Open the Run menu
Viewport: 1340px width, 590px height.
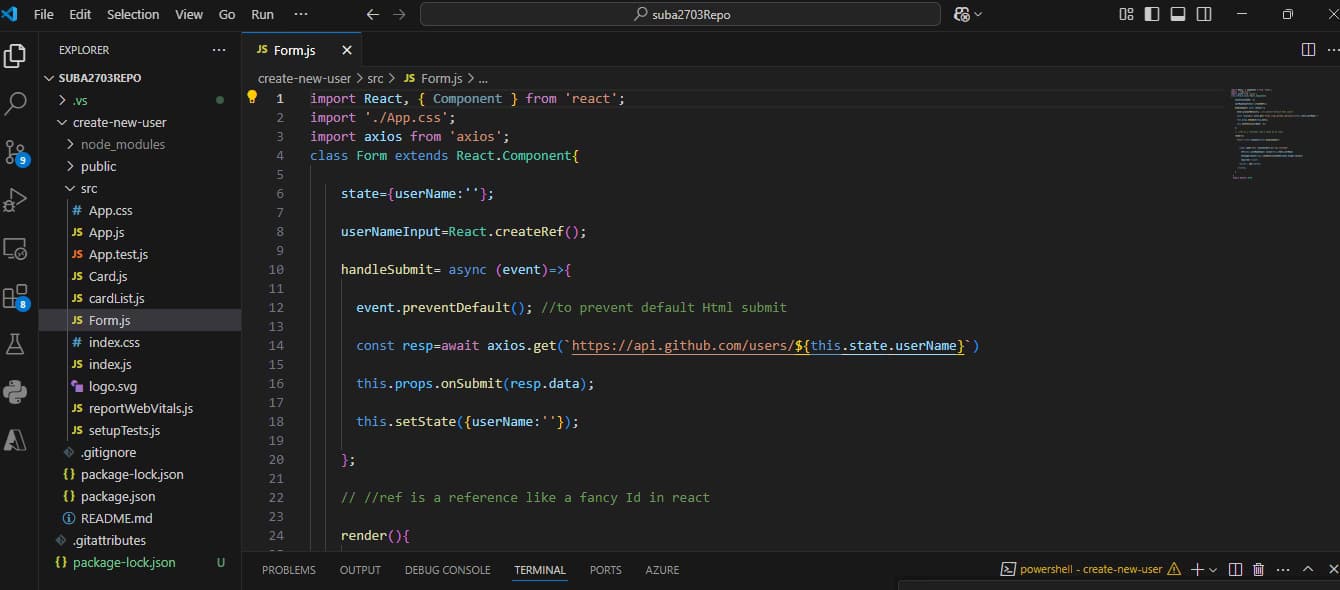pyautogui.click(x=262, y=14)
